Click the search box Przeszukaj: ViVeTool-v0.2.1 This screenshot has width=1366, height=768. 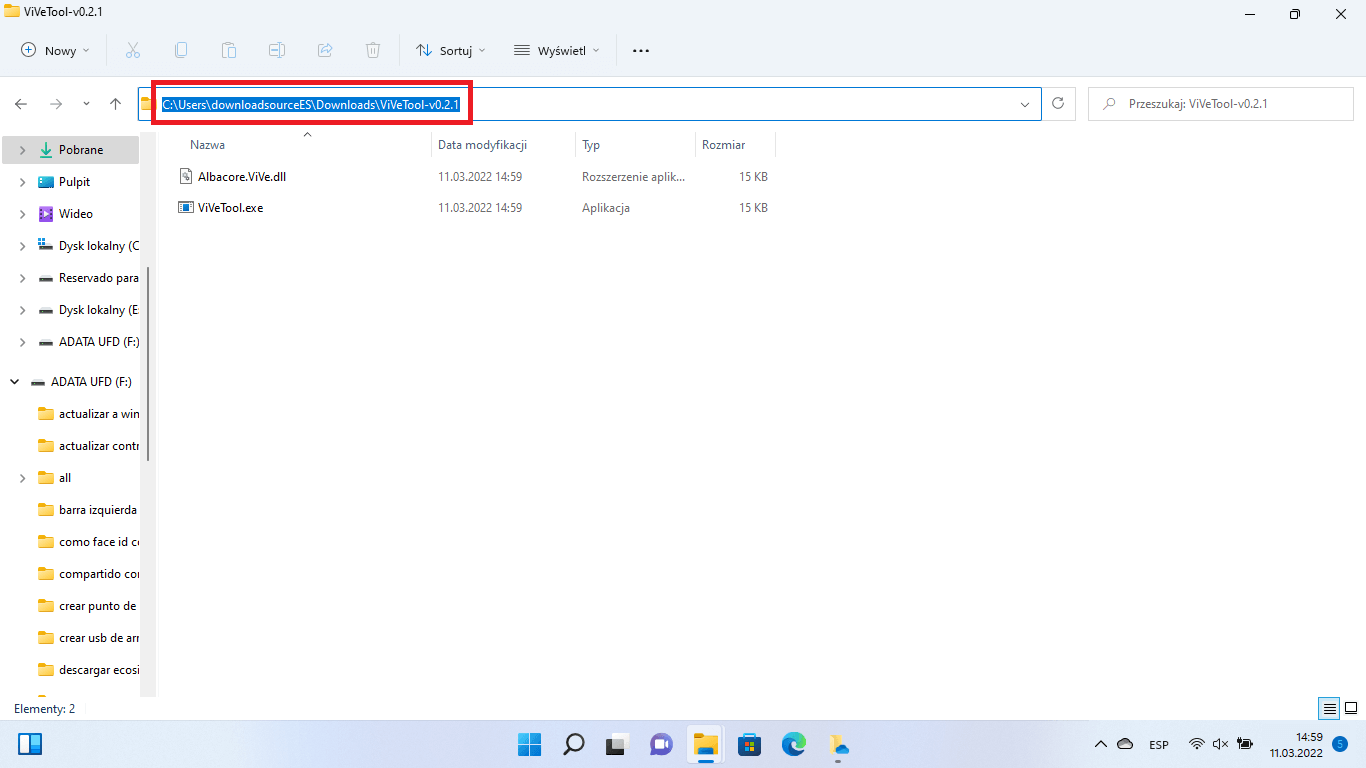point(1220,104)
